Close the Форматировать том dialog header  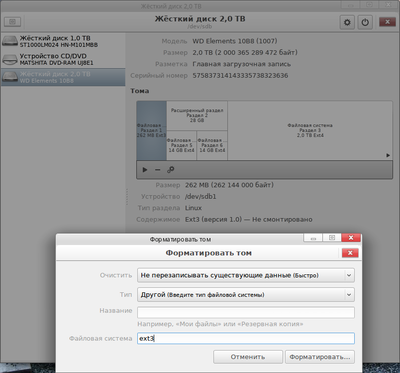(350, 253)
